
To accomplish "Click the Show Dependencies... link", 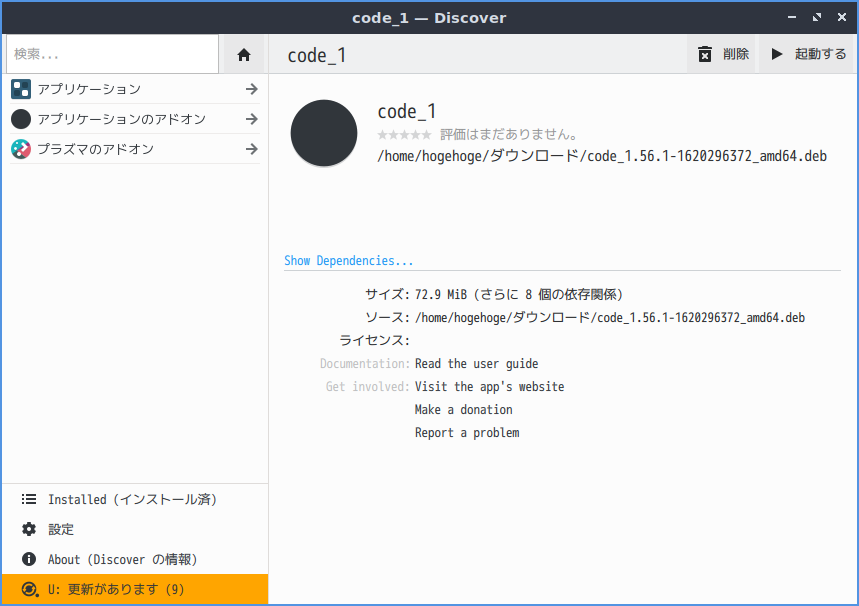I will [x=348, y=261].
